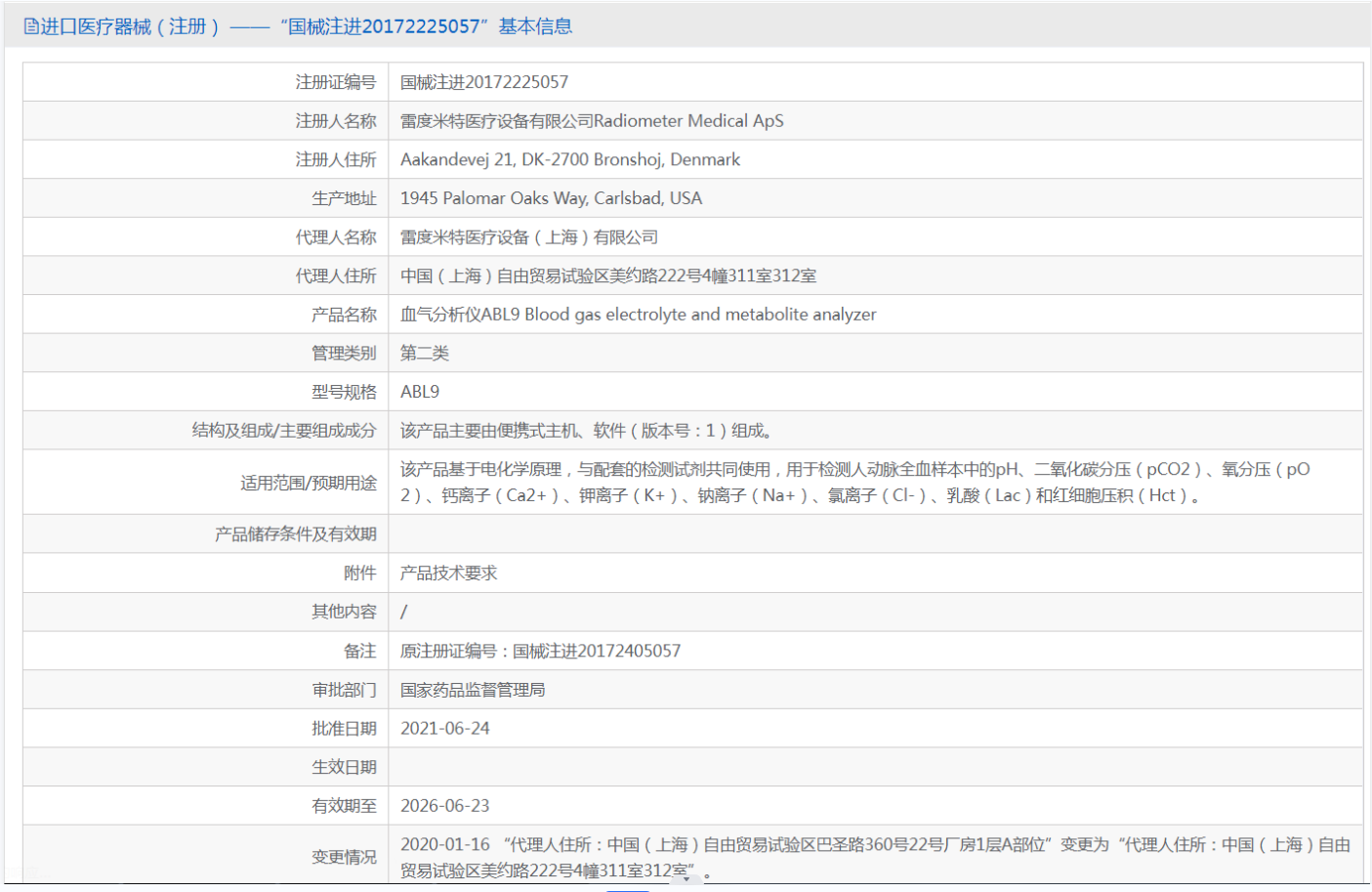
Task: Select the ABL9 Blood gas analyzer product name
Action: point(638,315)
